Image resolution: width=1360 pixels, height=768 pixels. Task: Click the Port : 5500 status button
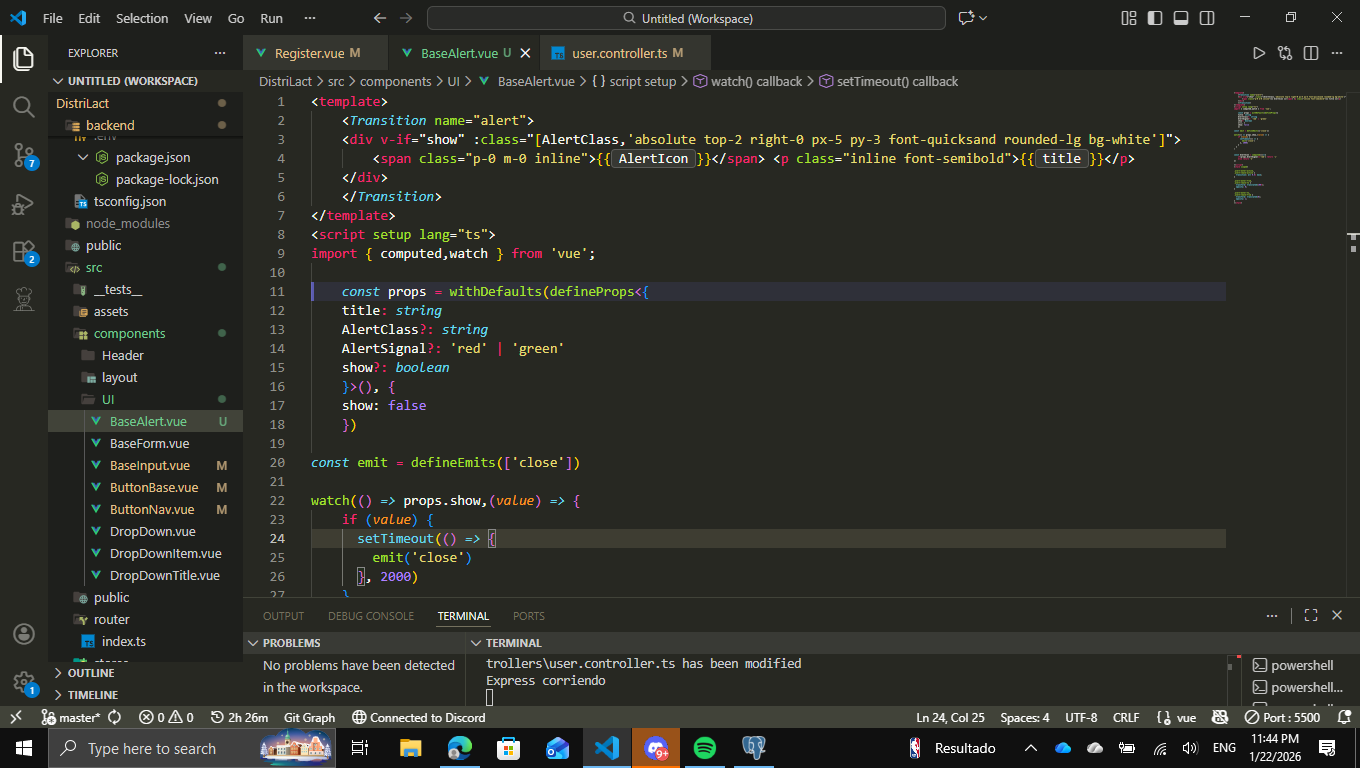coord(1282,717)
